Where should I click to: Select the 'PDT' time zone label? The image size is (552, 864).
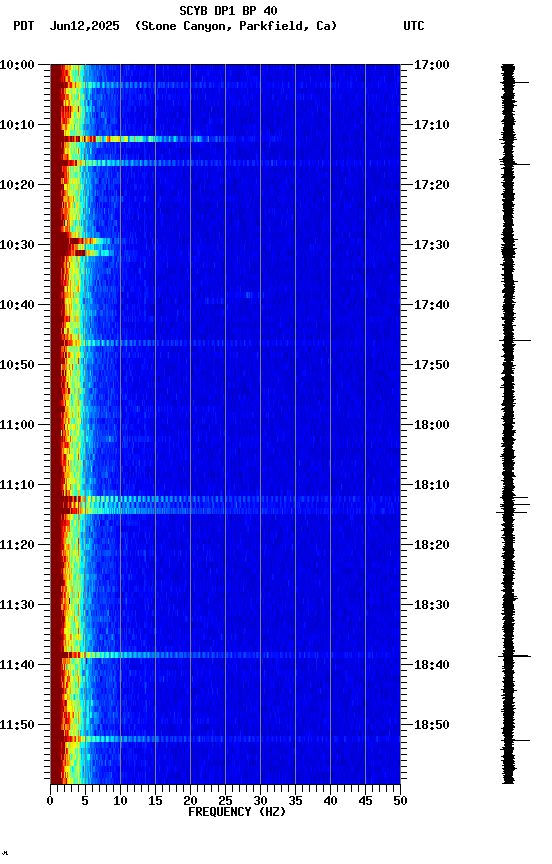point(24,26)
